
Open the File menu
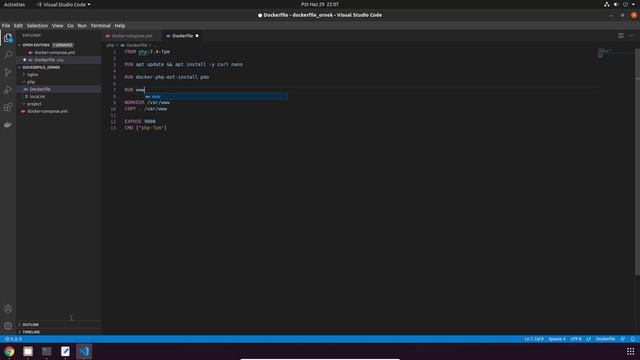click(6, 26)
